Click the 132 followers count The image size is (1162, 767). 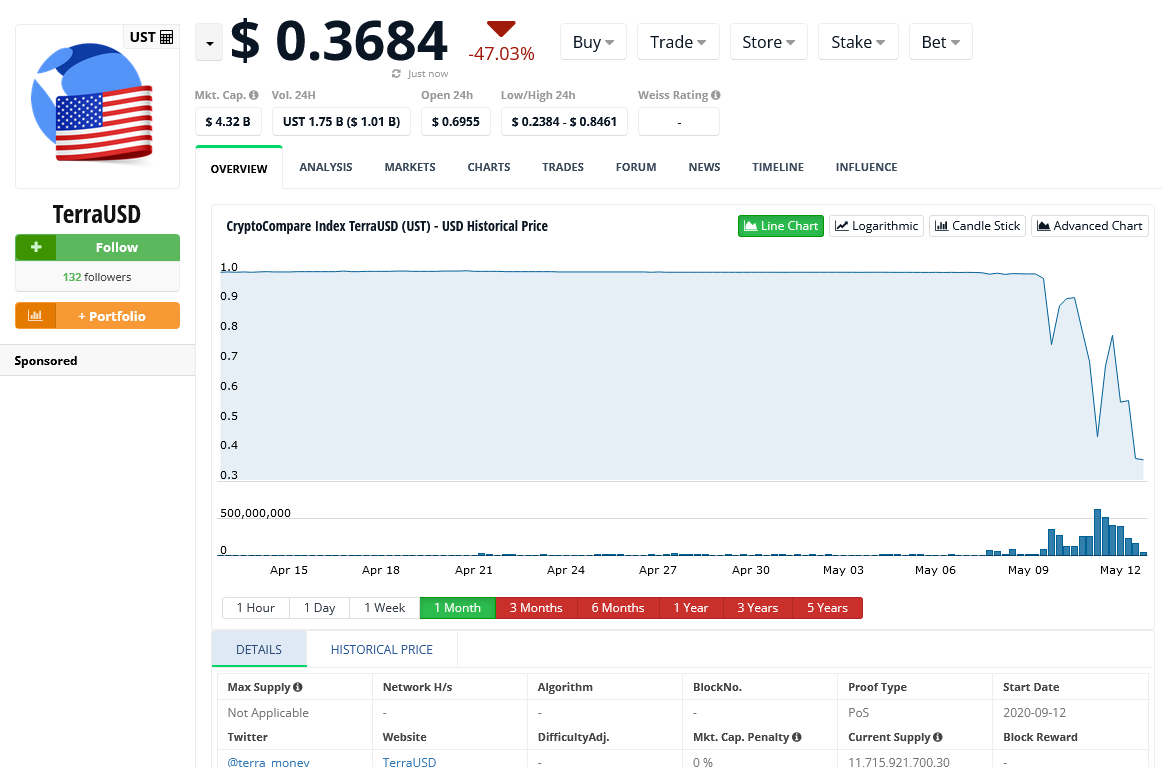click(97, 277)
